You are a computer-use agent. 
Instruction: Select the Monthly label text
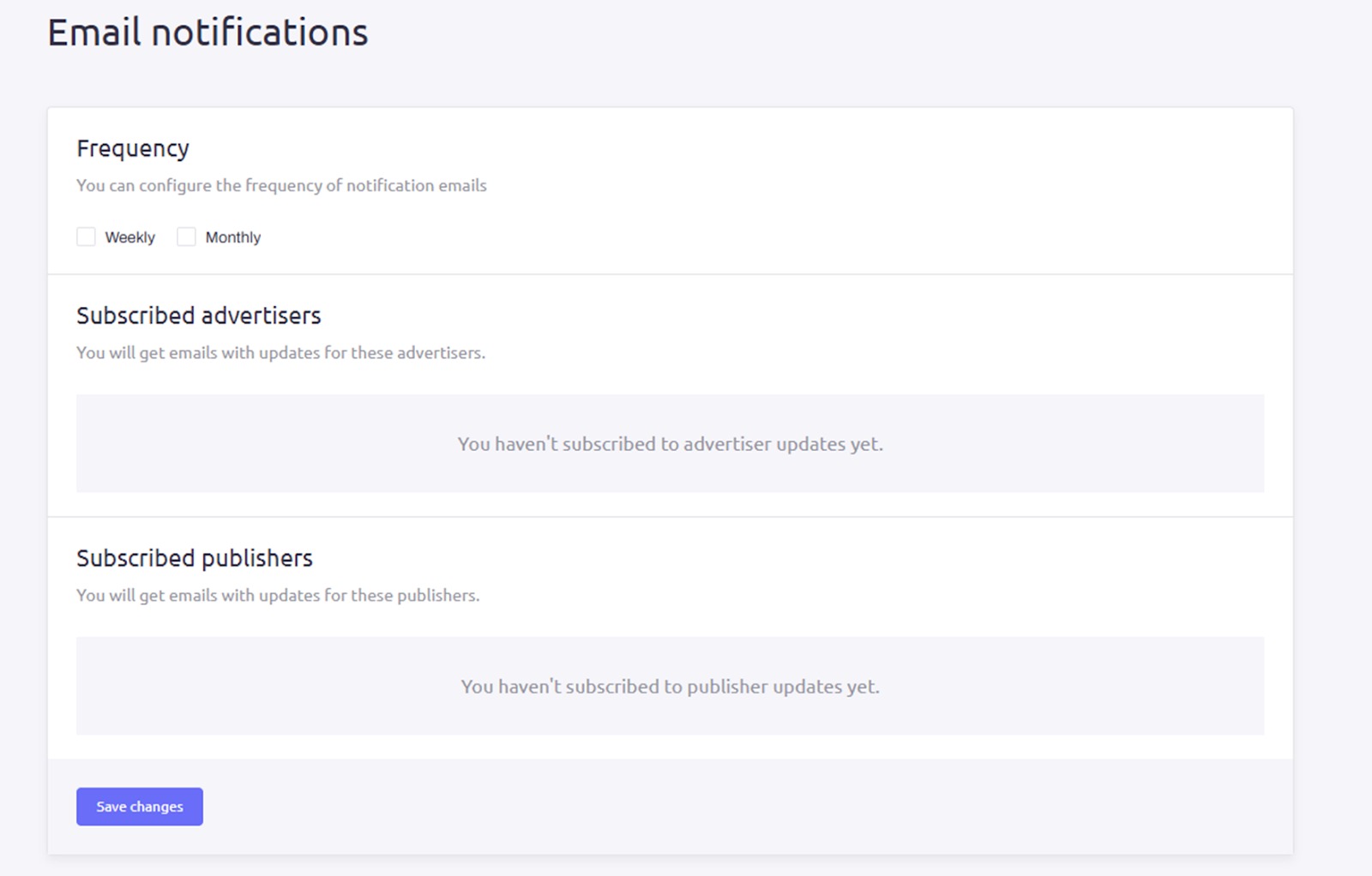pyautogui.click(x=232, y=237)
